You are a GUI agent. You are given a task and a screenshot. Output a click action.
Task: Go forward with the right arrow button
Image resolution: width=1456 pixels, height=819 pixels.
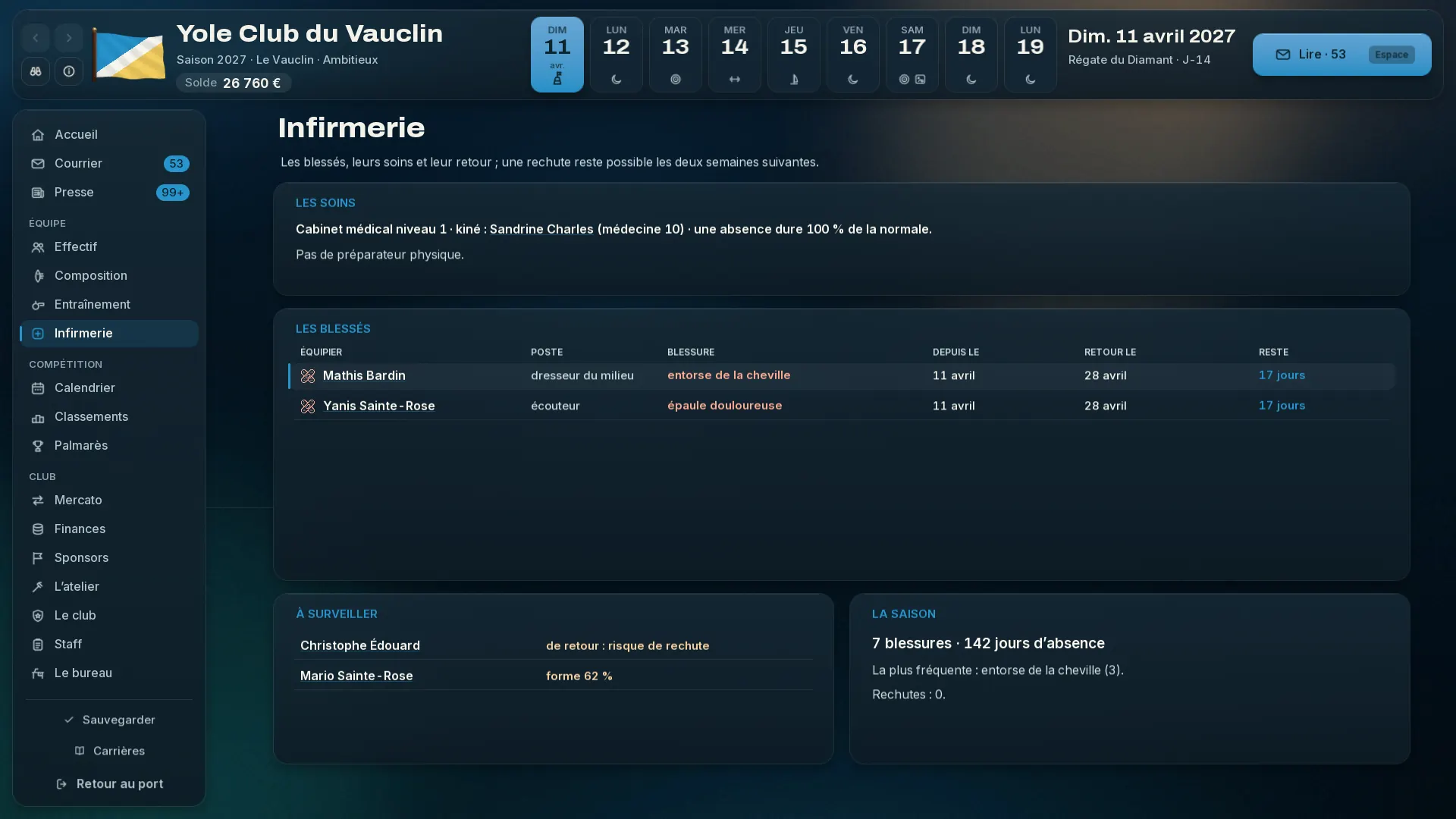(x=69, y=38)
